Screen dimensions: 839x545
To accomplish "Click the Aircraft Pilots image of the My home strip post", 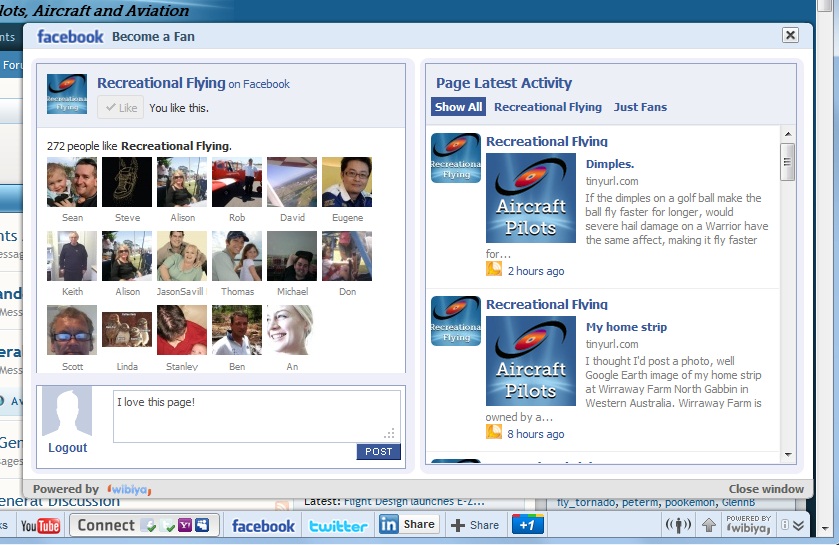I will (x=531, y=361).
